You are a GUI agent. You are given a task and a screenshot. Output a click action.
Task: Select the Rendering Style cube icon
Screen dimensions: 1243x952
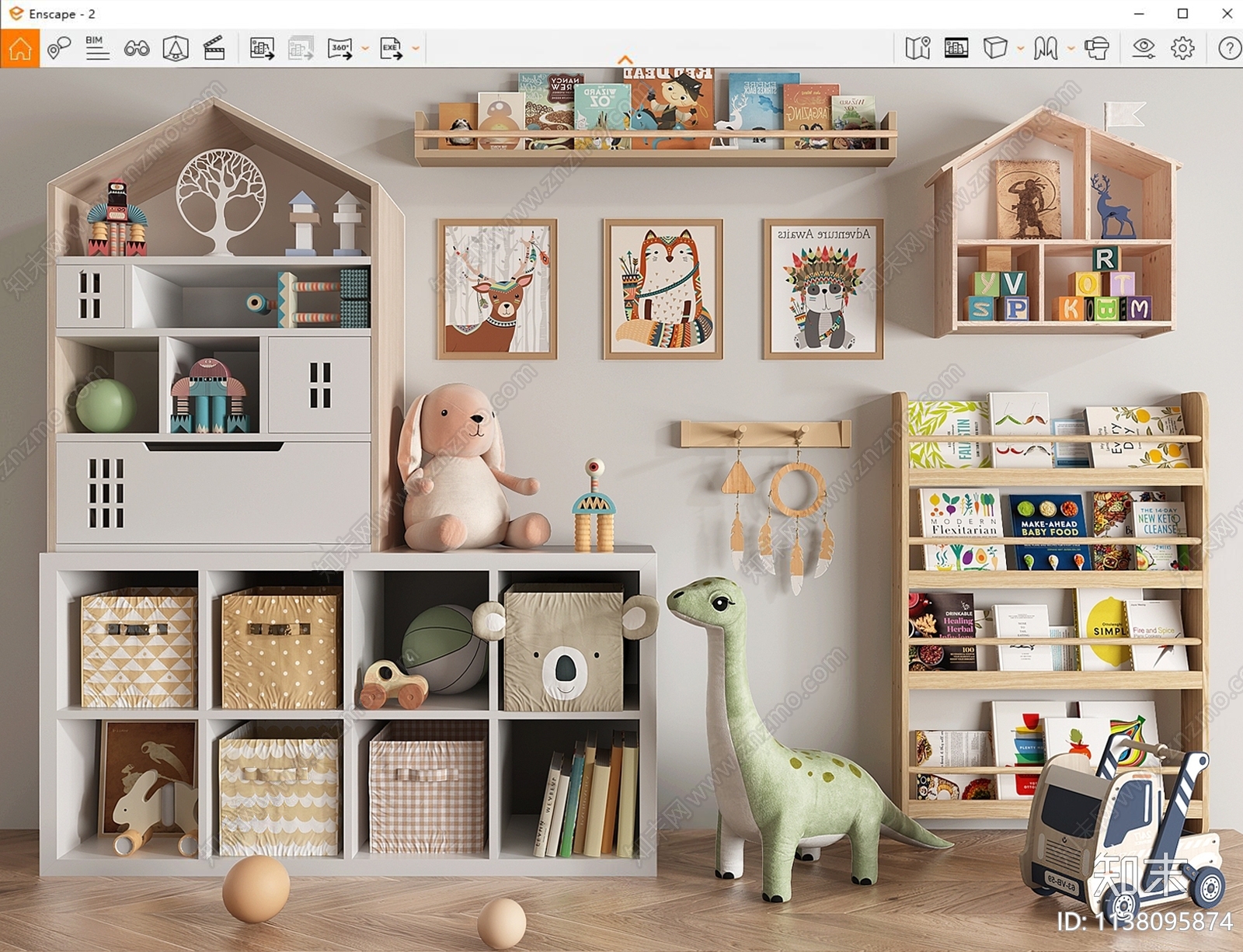[995, 48]
